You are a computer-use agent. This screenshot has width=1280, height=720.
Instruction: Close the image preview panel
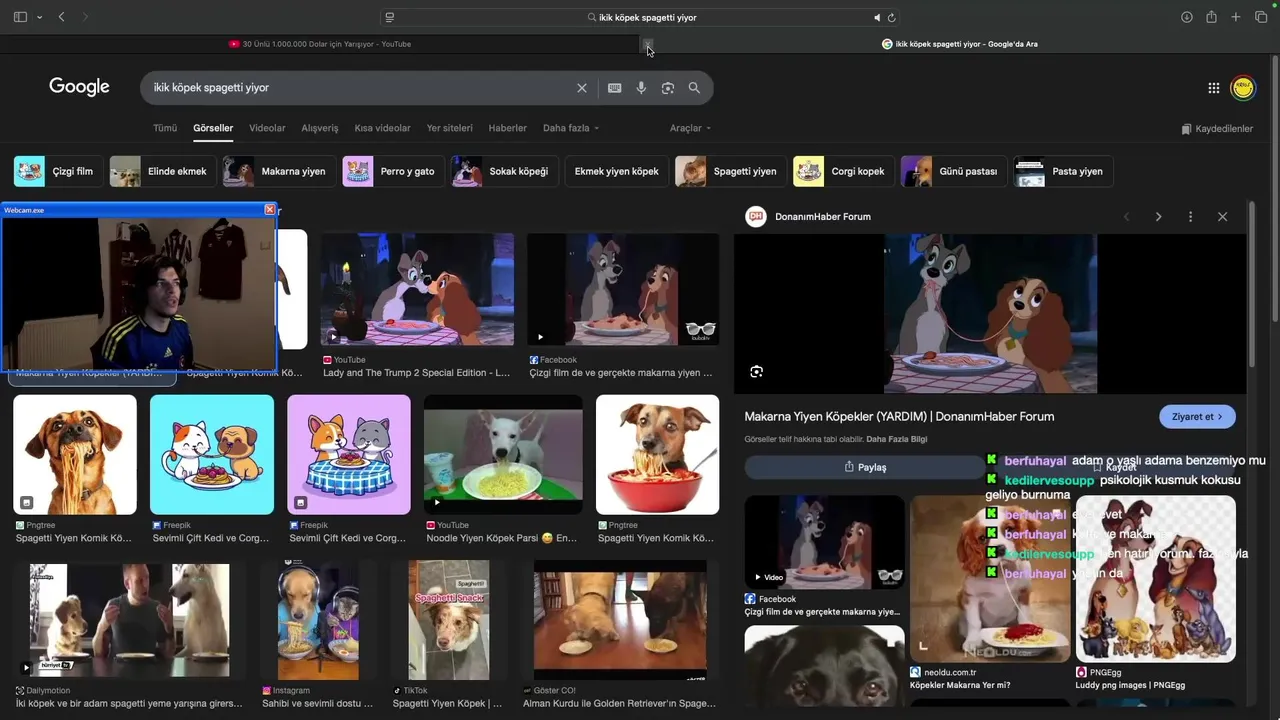coord(1222,217)
